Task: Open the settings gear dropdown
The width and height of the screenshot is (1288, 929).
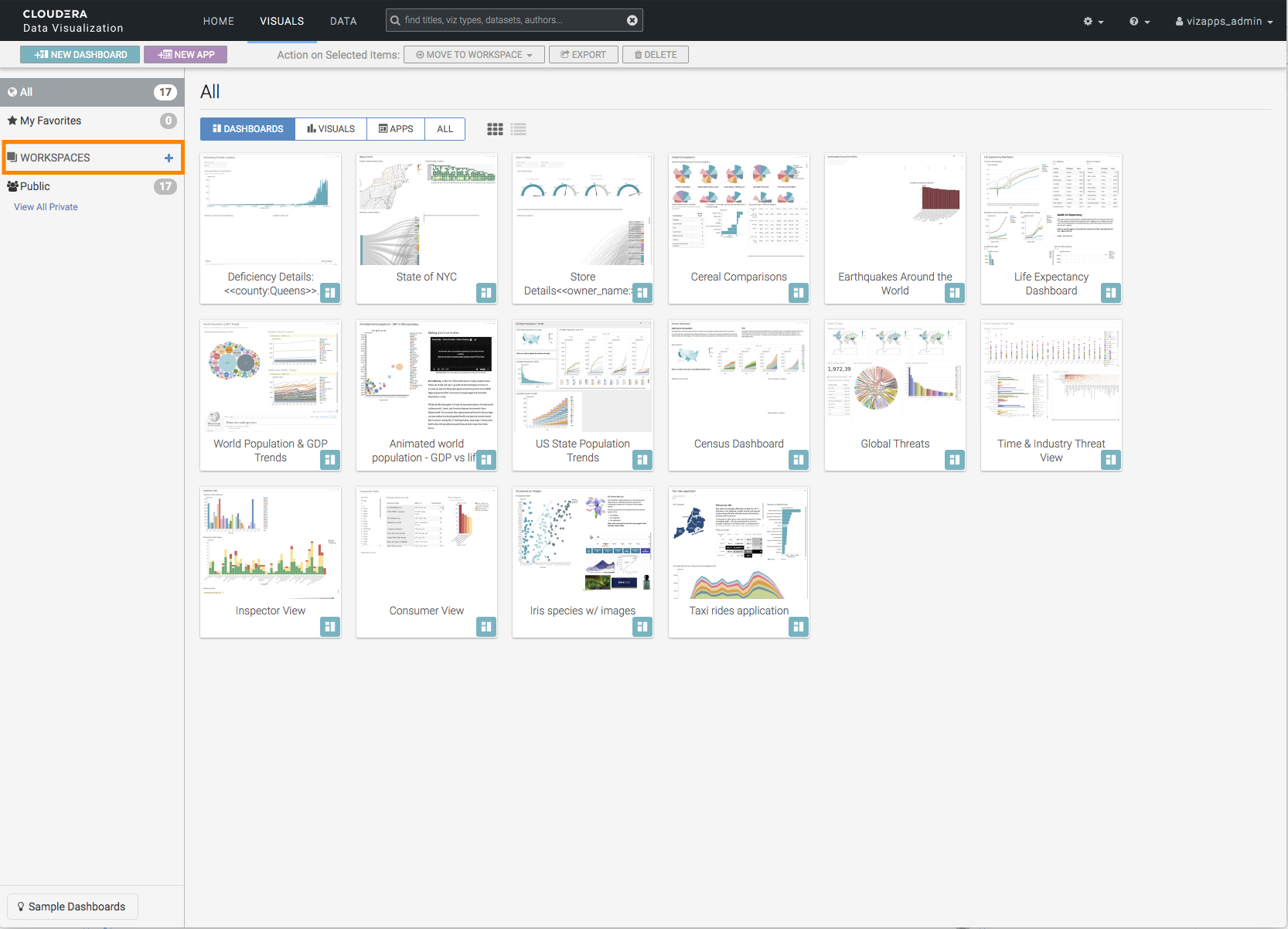Action: tap(1093, 22)
